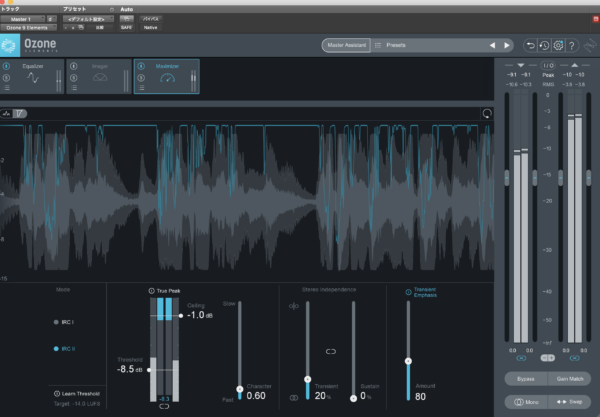Click Gain Match button
Viewport: 600px width, 417px height.
[x=570, y=379]
